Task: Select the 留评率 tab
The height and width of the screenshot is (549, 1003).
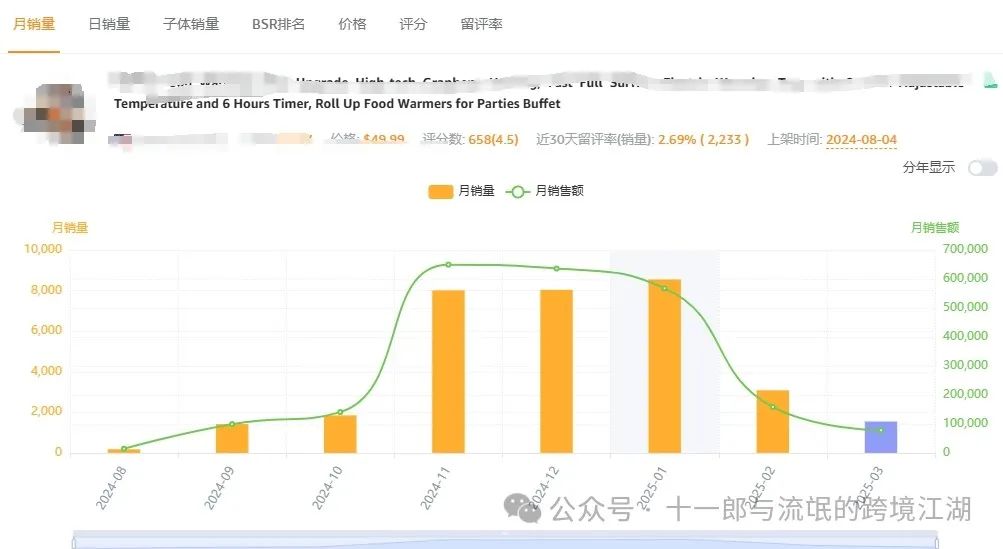Action: (x=482, y=24)
